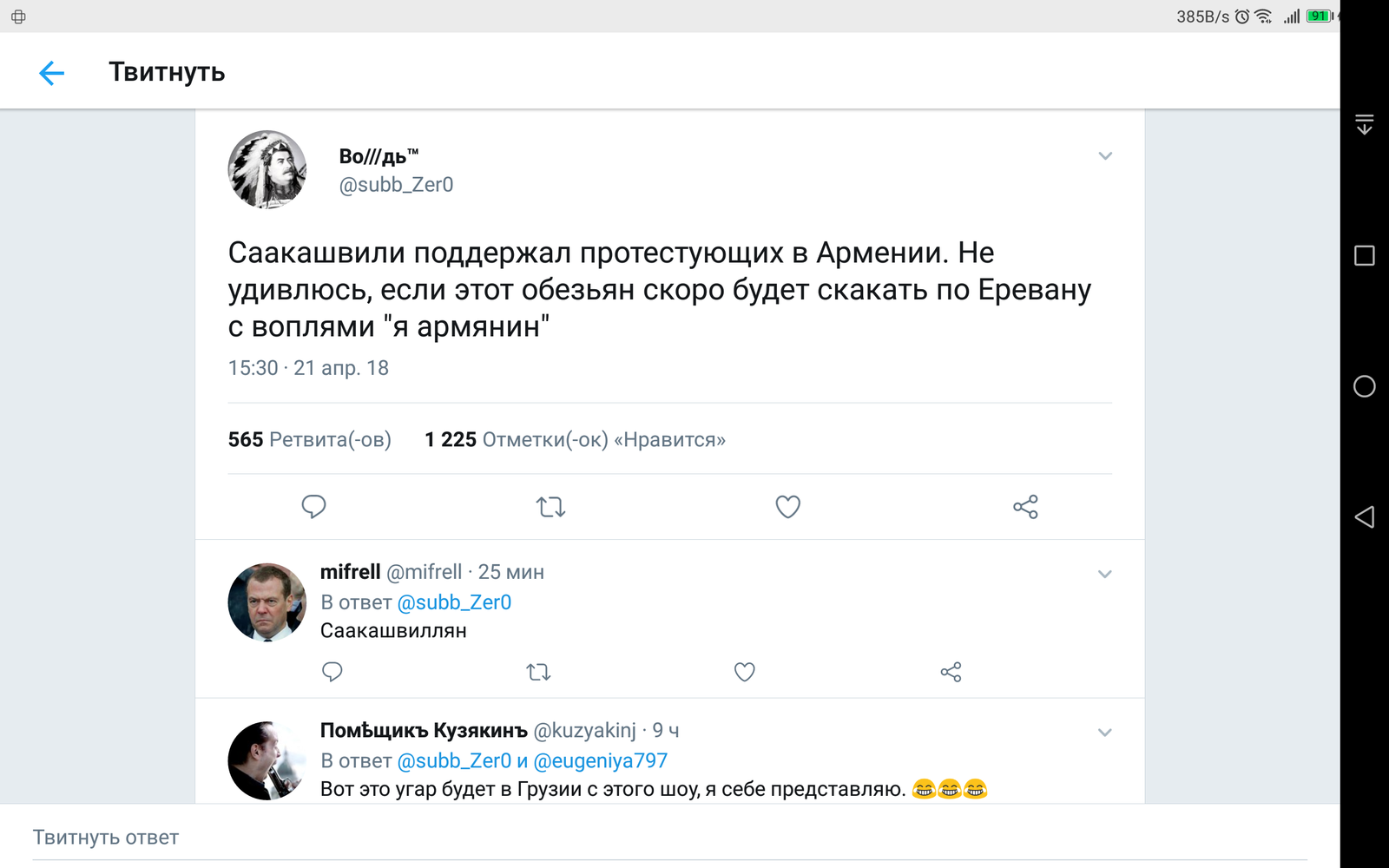Share mifrell's reply

(x=951, y=672)
